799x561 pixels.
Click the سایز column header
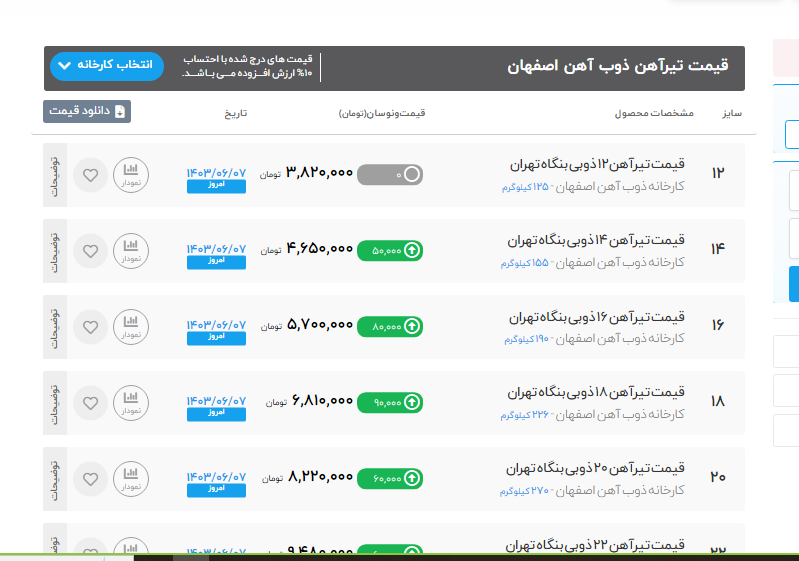(731, 113)
